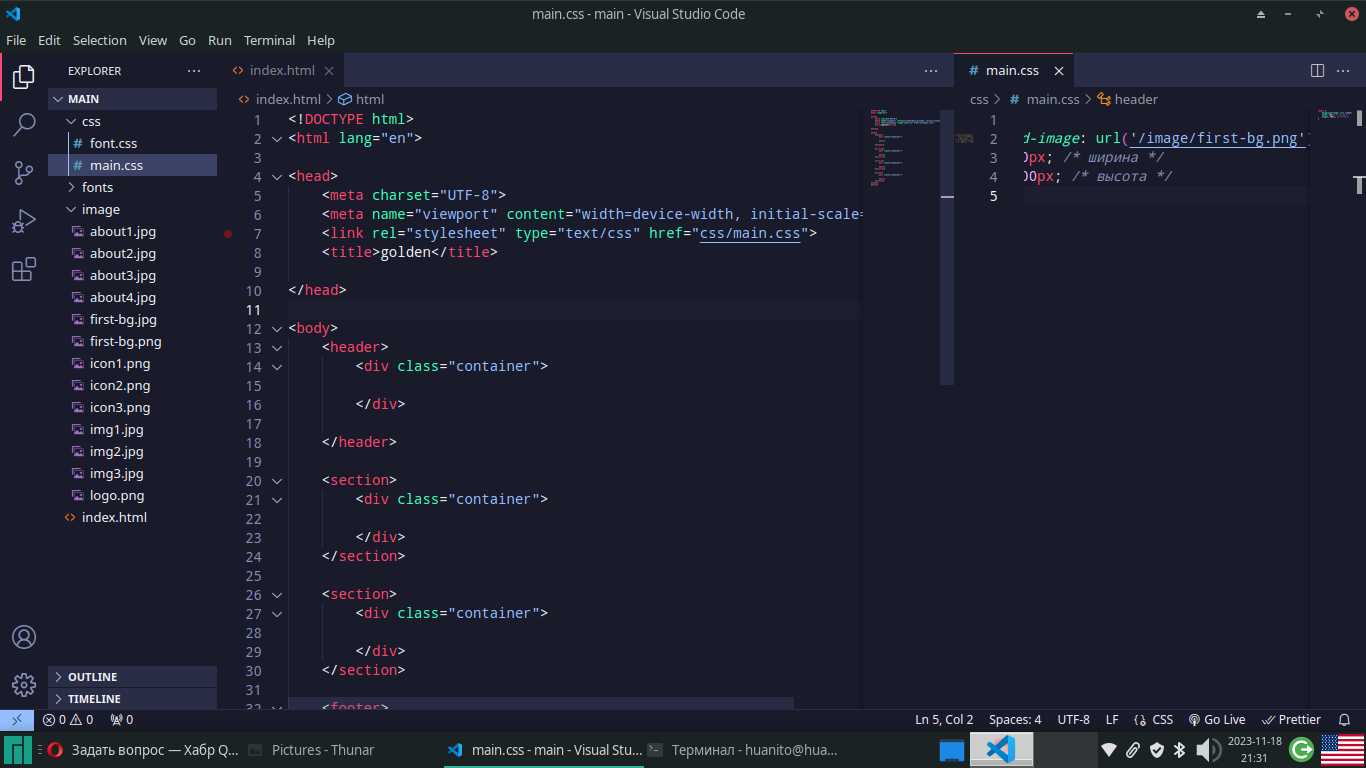Open the Edit menu
Screen dimensions: 1366x768
pyautogui.click(x=49, y=40)
